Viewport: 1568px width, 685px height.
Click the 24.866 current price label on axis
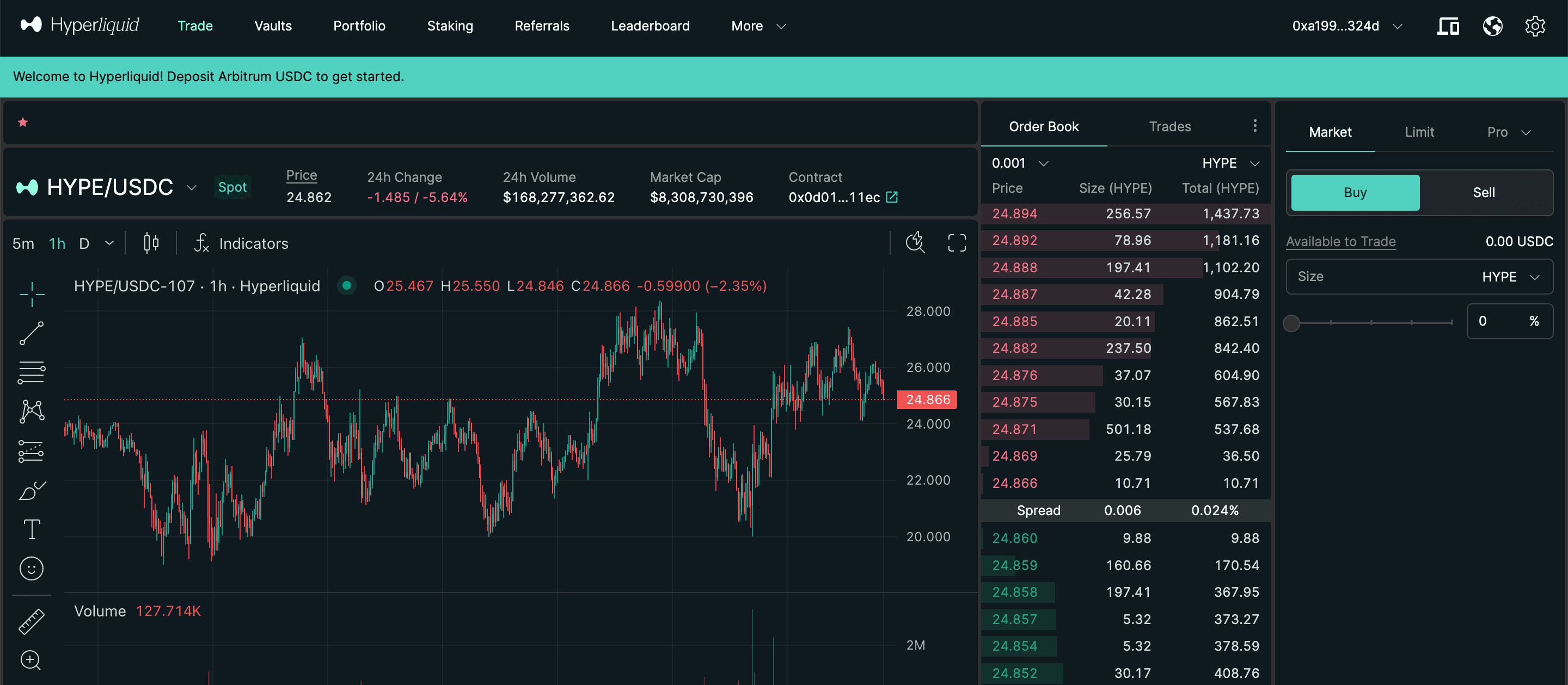927,400
